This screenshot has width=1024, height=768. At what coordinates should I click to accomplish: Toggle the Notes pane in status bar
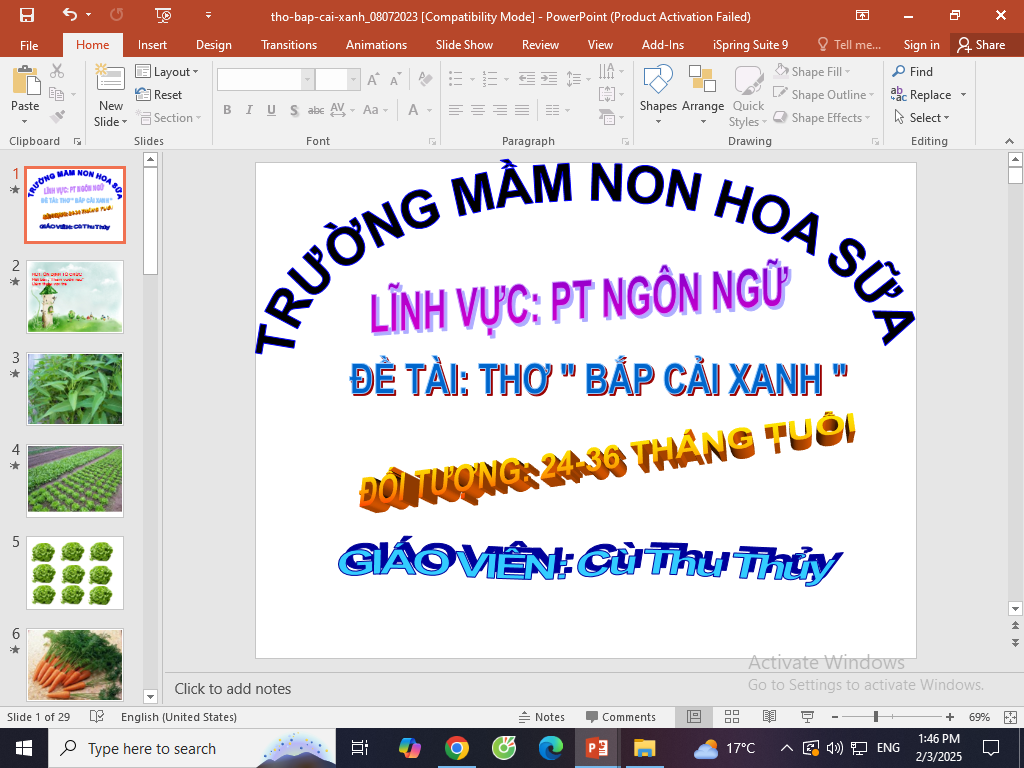(x=541, y=717)
